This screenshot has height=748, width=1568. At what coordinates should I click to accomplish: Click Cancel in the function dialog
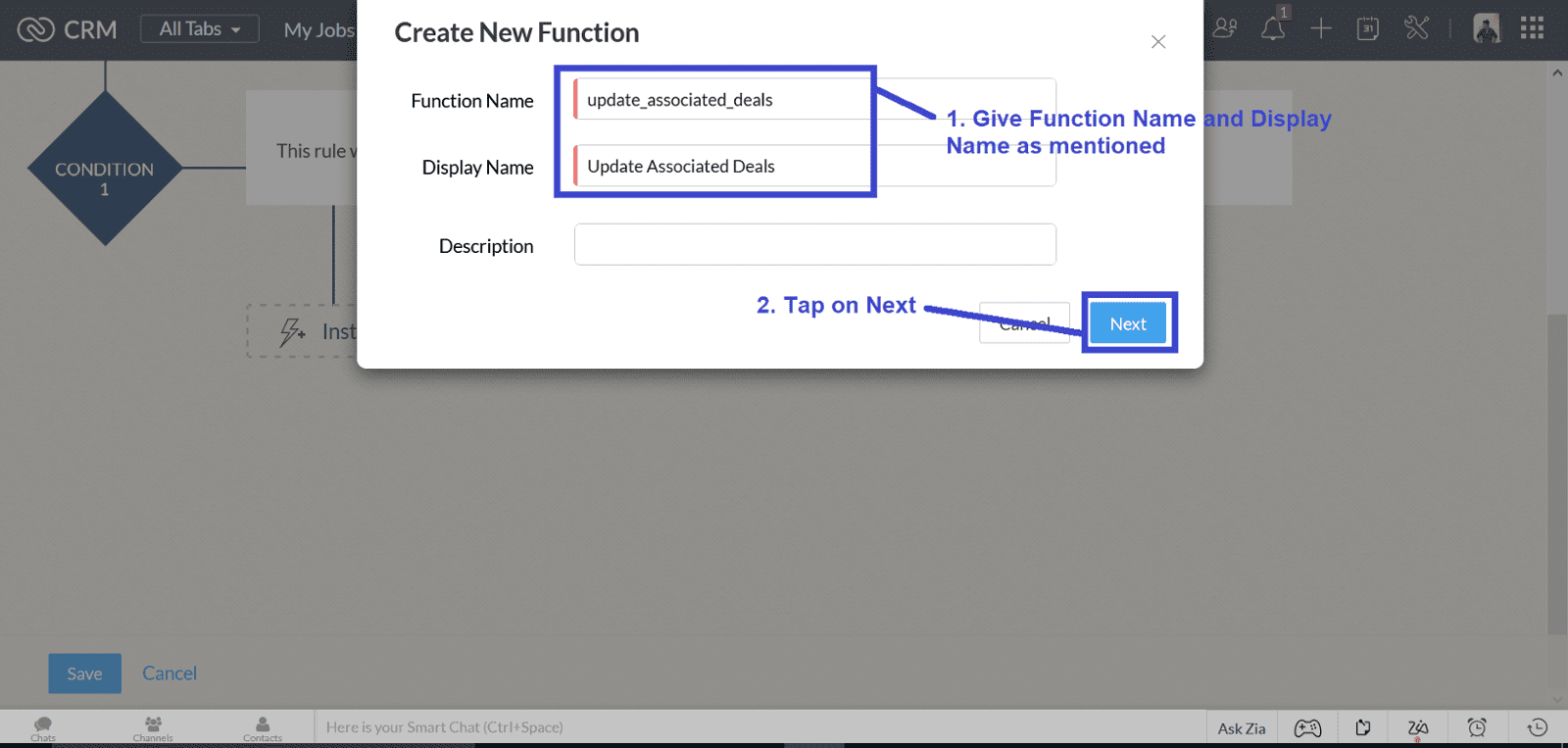(1024, 324)
